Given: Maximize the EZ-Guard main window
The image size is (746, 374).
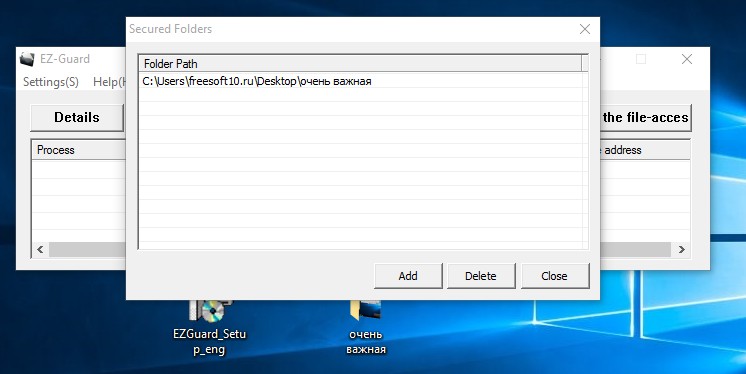Looking at the screenshot, I should click(x=641, y=59).
